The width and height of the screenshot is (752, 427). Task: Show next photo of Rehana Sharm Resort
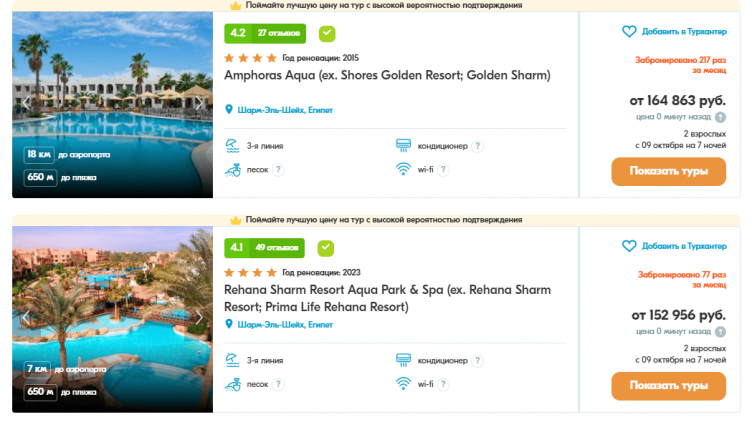pyautogui.click(x=199, y=318)
